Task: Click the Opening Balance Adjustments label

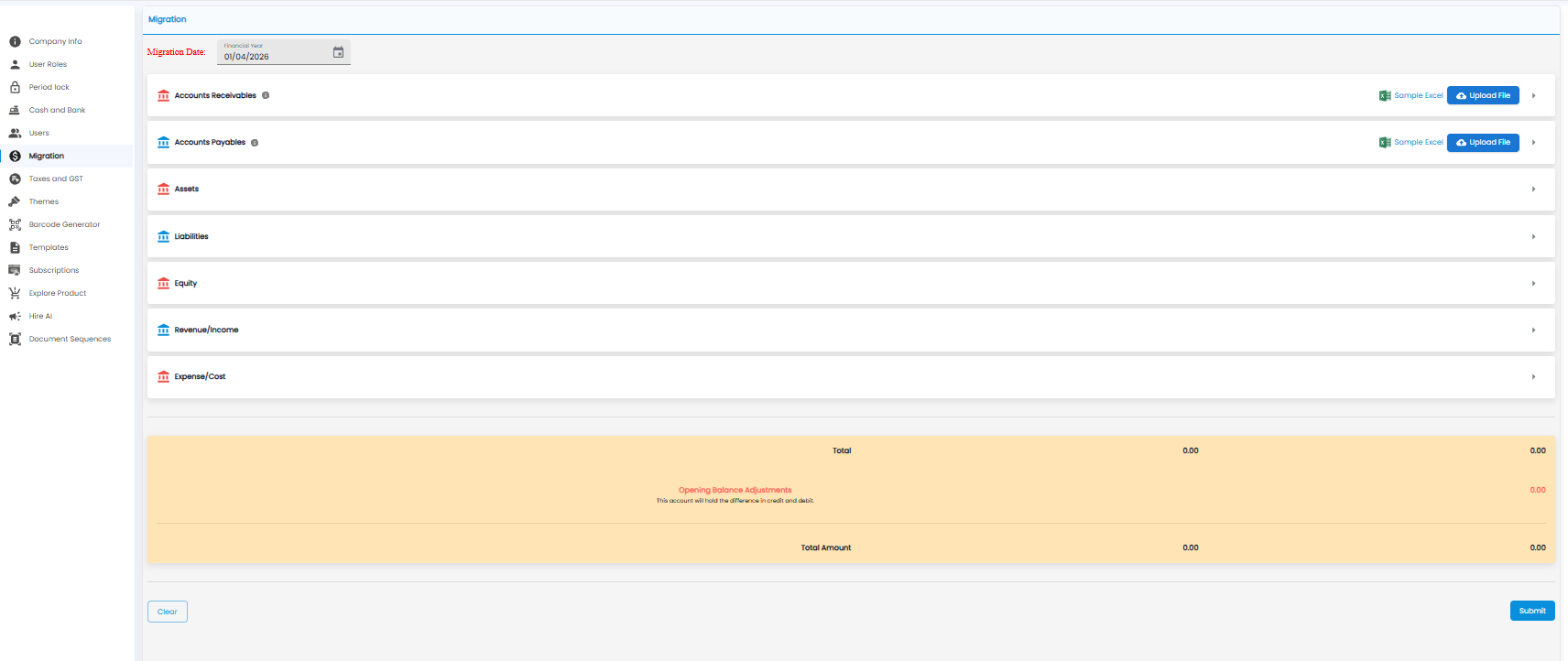Action: pos(735,490)
